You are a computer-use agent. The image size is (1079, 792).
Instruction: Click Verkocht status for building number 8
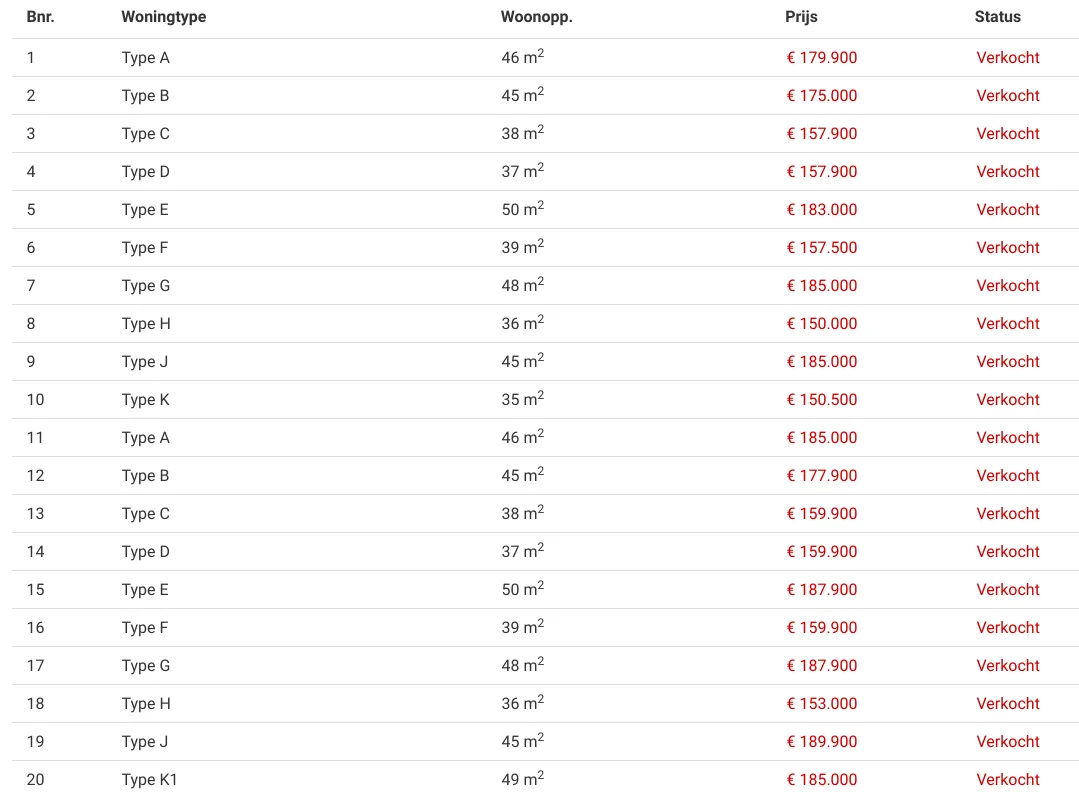1007,323
